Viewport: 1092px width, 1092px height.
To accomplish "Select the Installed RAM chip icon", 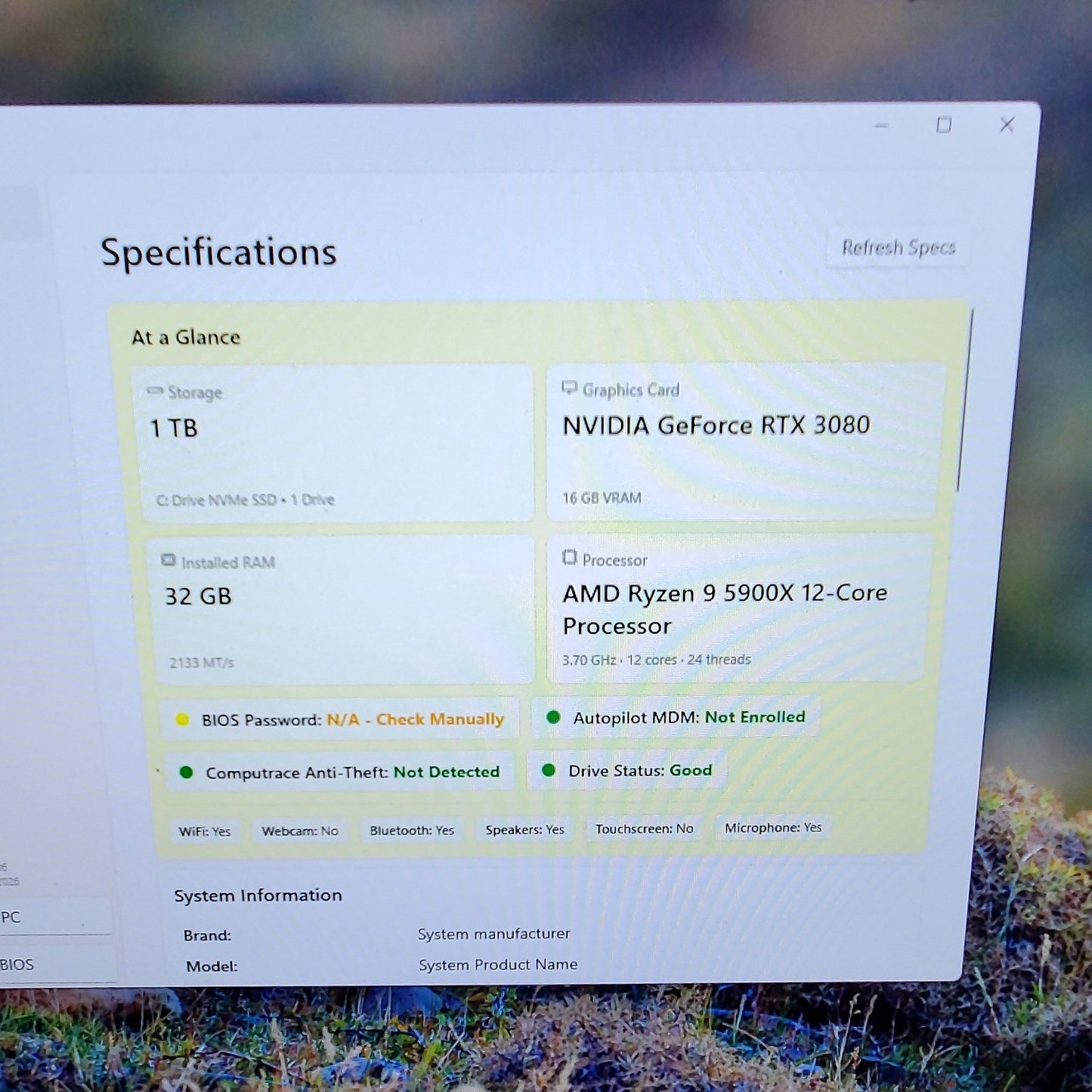I will (x=169, y=560).
